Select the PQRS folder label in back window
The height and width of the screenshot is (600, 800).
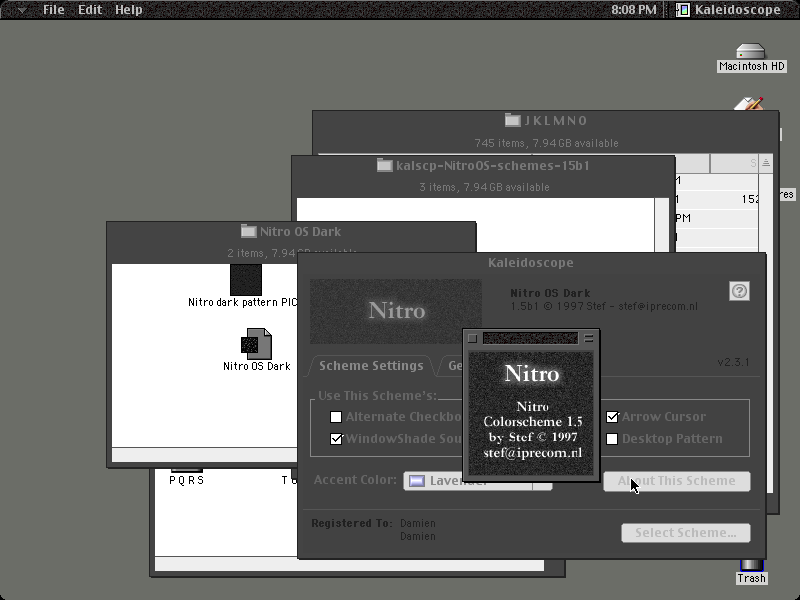[186, 480]
